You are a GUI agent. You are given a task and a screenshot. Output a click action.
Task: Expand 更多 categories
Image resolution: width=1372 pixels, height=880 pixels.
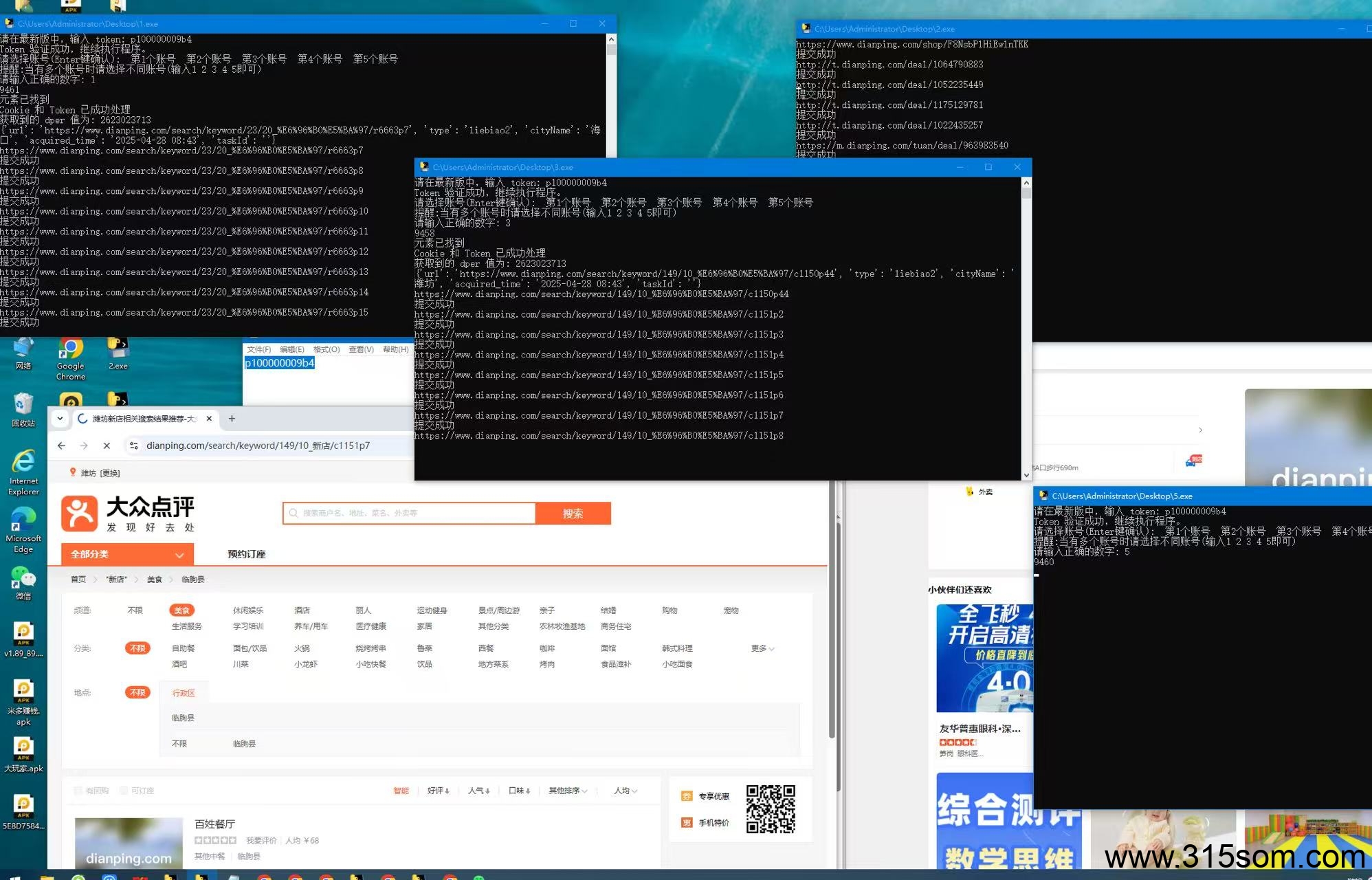click(x=762, y=648)
